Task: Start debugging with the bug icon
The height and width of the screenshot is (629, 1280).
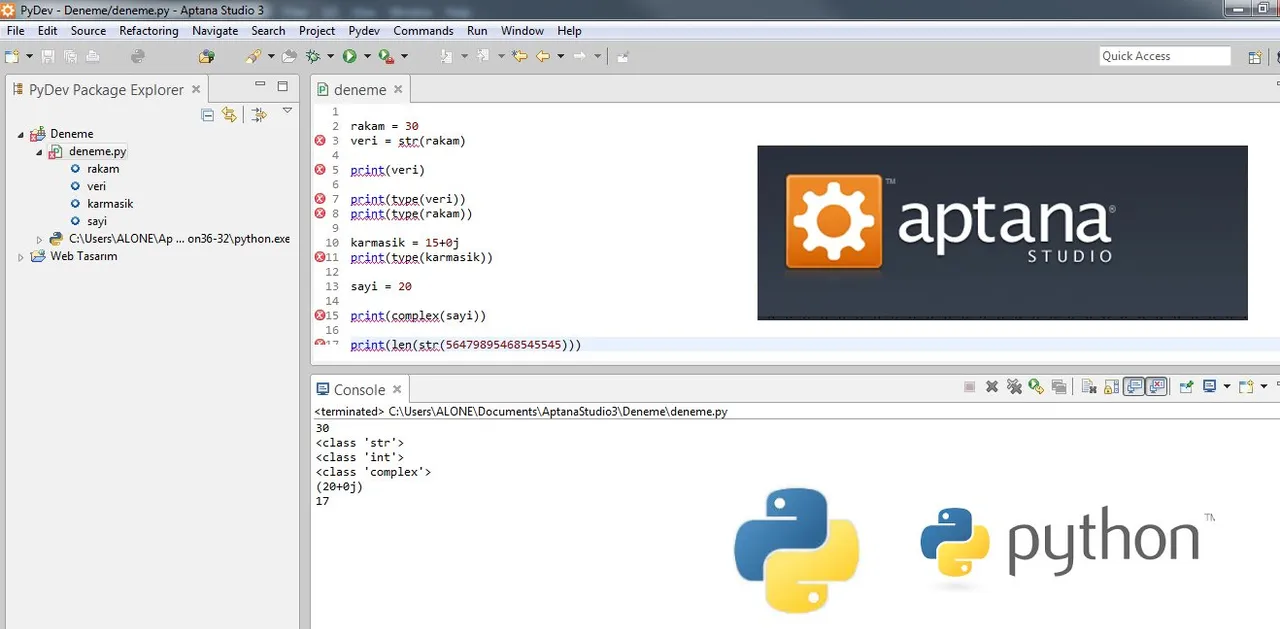Action: click(x=313, y=56)
